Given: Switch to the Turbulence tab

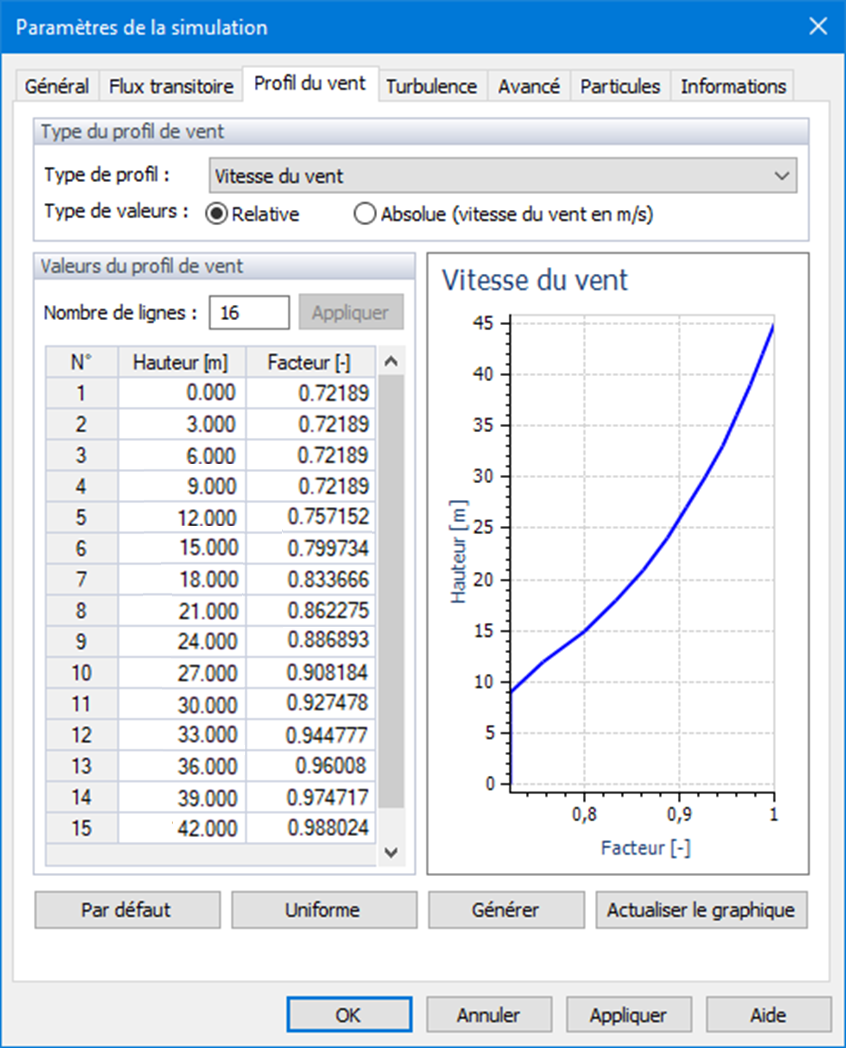Looking at the screenshot, I should point(431,86).
